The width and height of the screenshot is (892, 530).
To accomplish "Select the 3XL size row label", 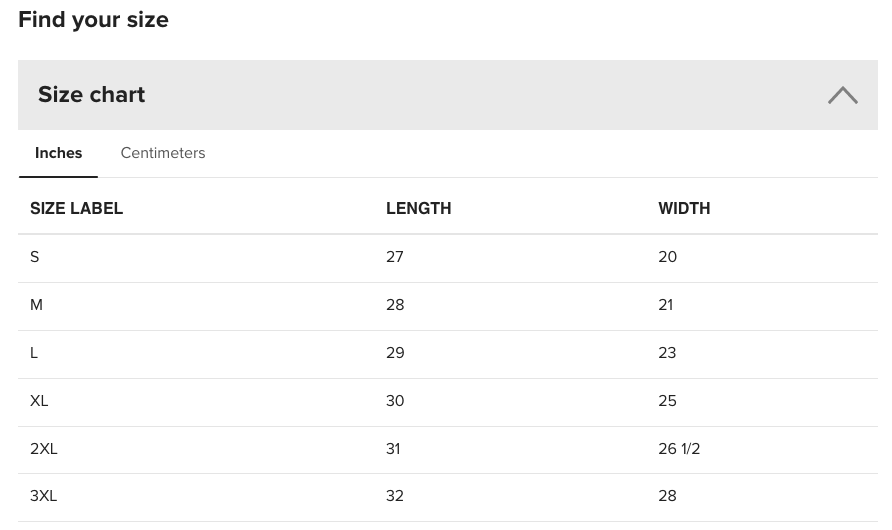I will point(44,496).
